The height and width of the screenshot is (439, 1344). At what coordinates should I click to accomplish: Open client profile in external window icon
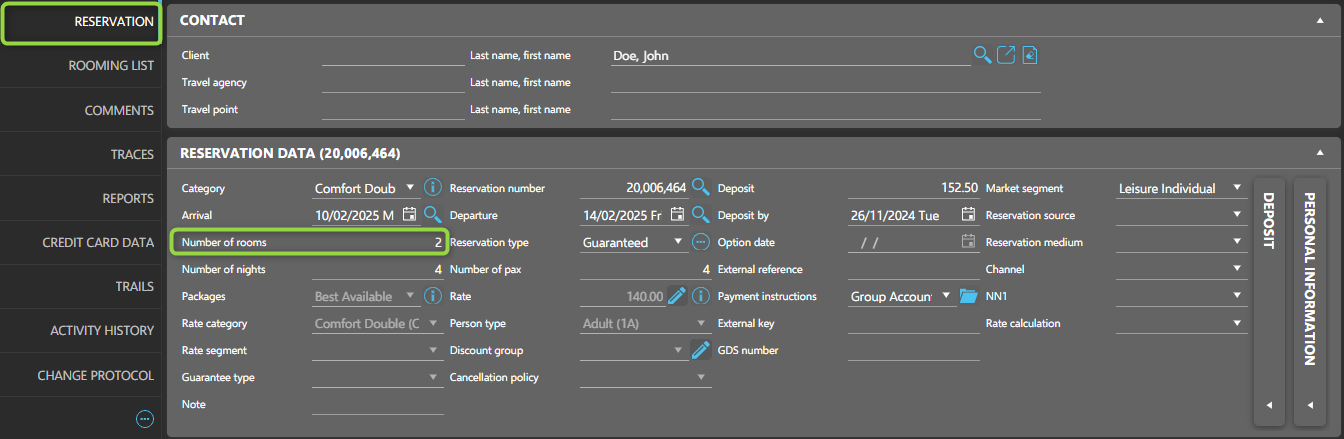1006,55
